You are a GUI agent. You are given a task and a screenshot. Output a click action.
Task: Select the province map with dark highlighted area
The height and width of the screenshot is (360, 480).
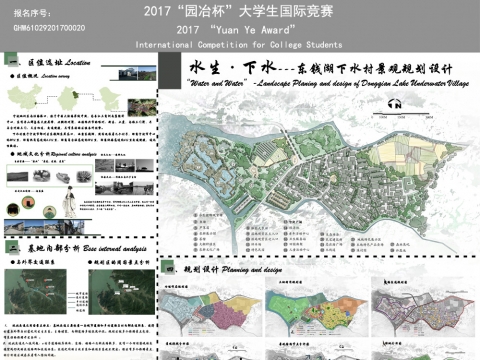pyautogui.click(x=69, y=98)
